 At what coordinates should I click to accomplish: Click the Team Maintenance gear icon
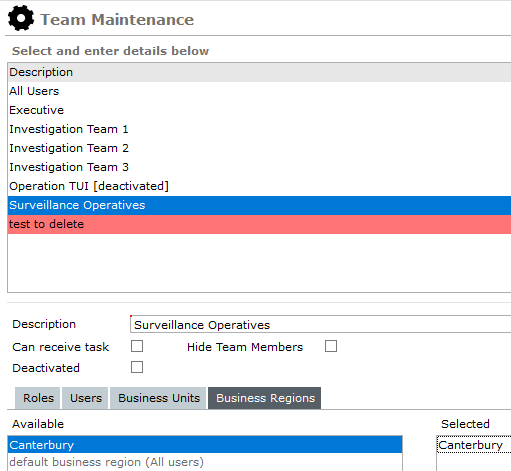click(21, 19)
